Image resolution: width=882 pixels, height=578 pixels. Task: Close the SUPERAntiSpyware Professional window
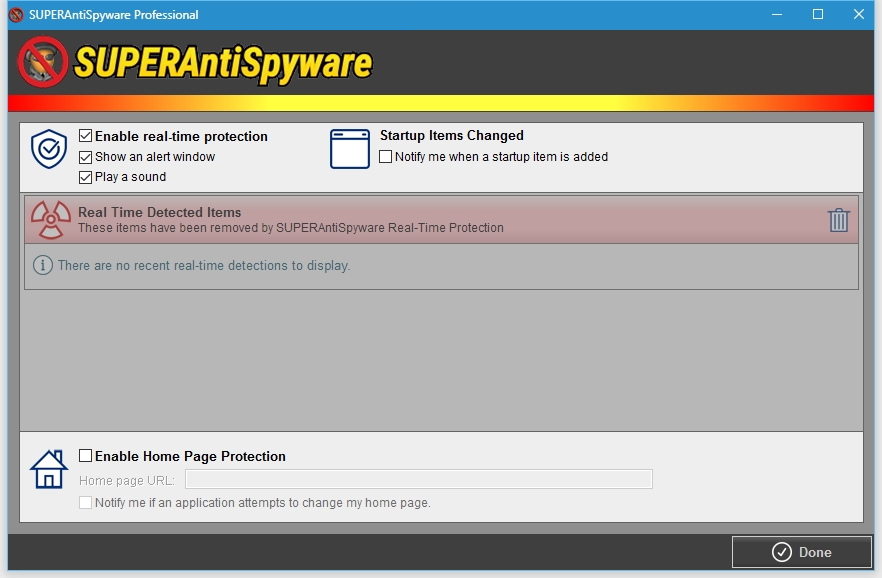click(x=858, y=14)
